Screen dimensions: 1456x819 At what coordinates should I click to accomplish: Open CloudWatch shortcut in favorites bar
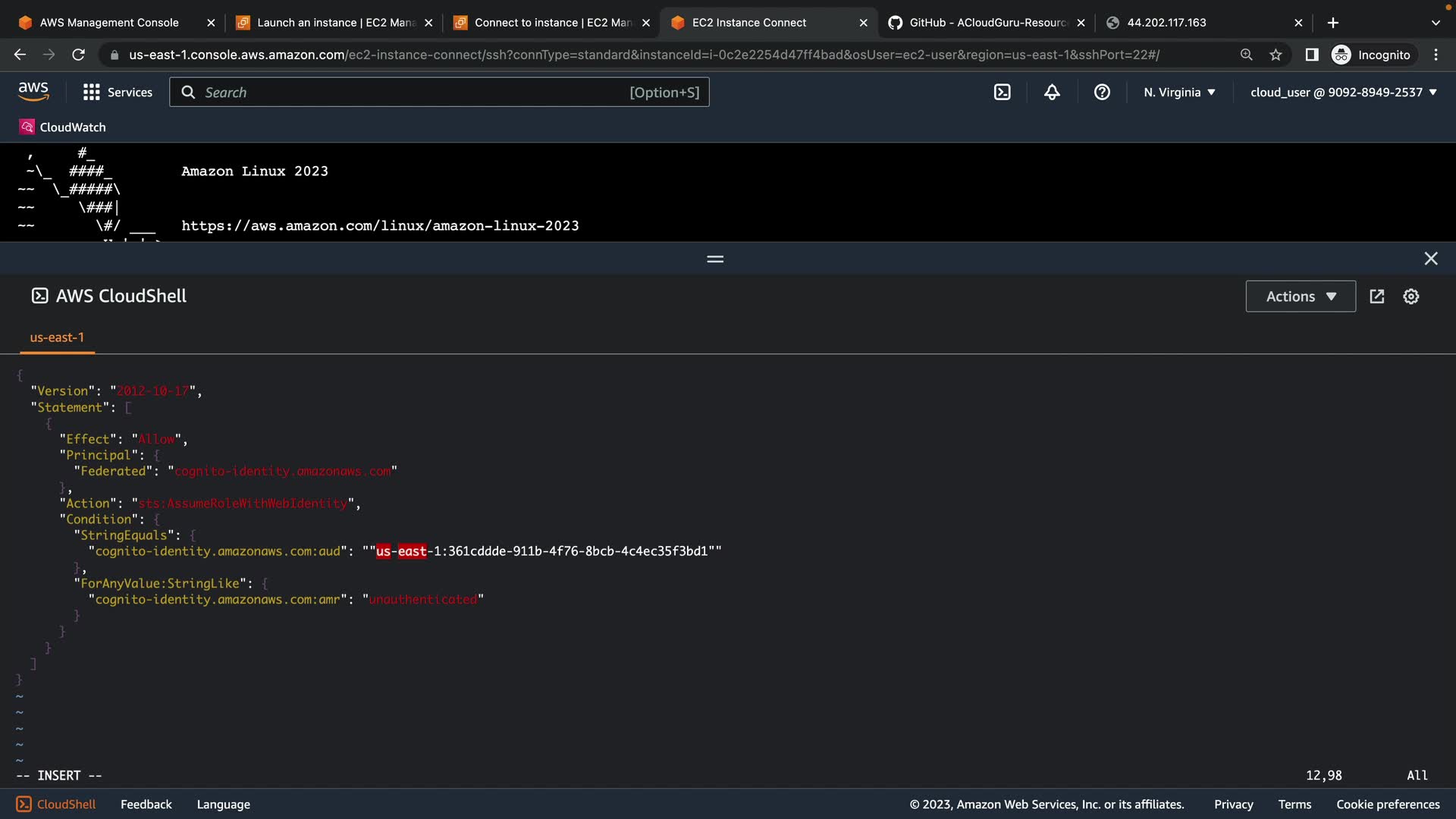tap(63, 127)
